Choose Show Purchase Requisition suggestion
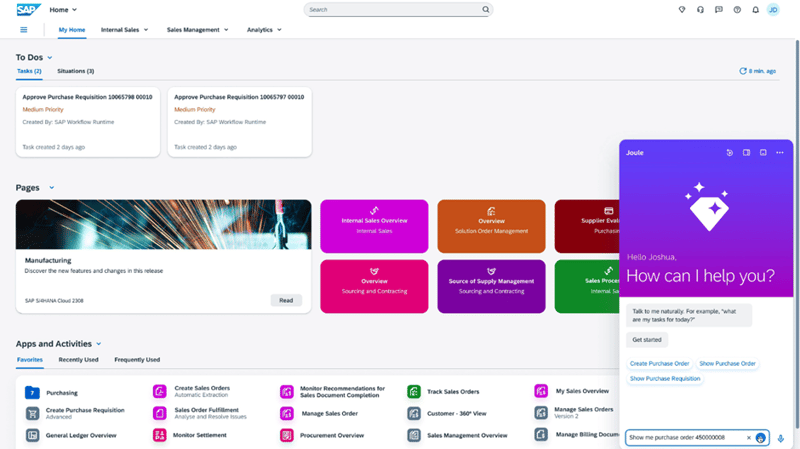The height and width of the screenshot is (449, 800). [x=665, y=379]
